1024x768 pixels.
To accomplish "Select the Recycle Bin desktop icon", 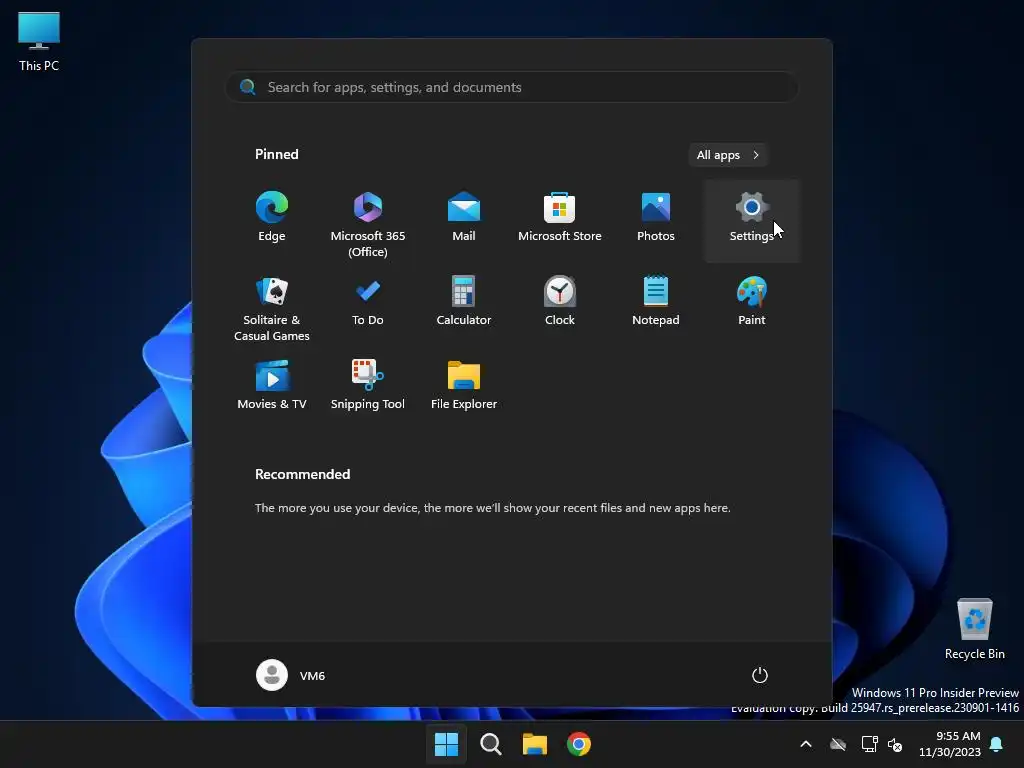I will (x=974, y=629).
